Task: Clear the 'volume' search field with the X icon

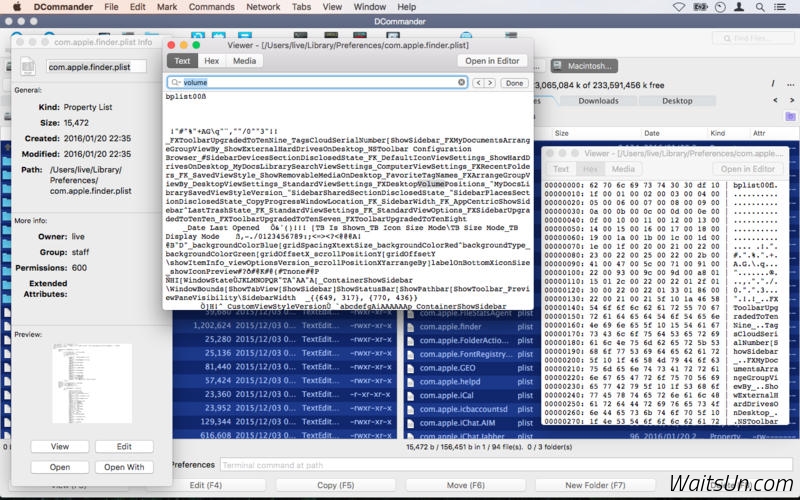Action: (x=461, y=82)
